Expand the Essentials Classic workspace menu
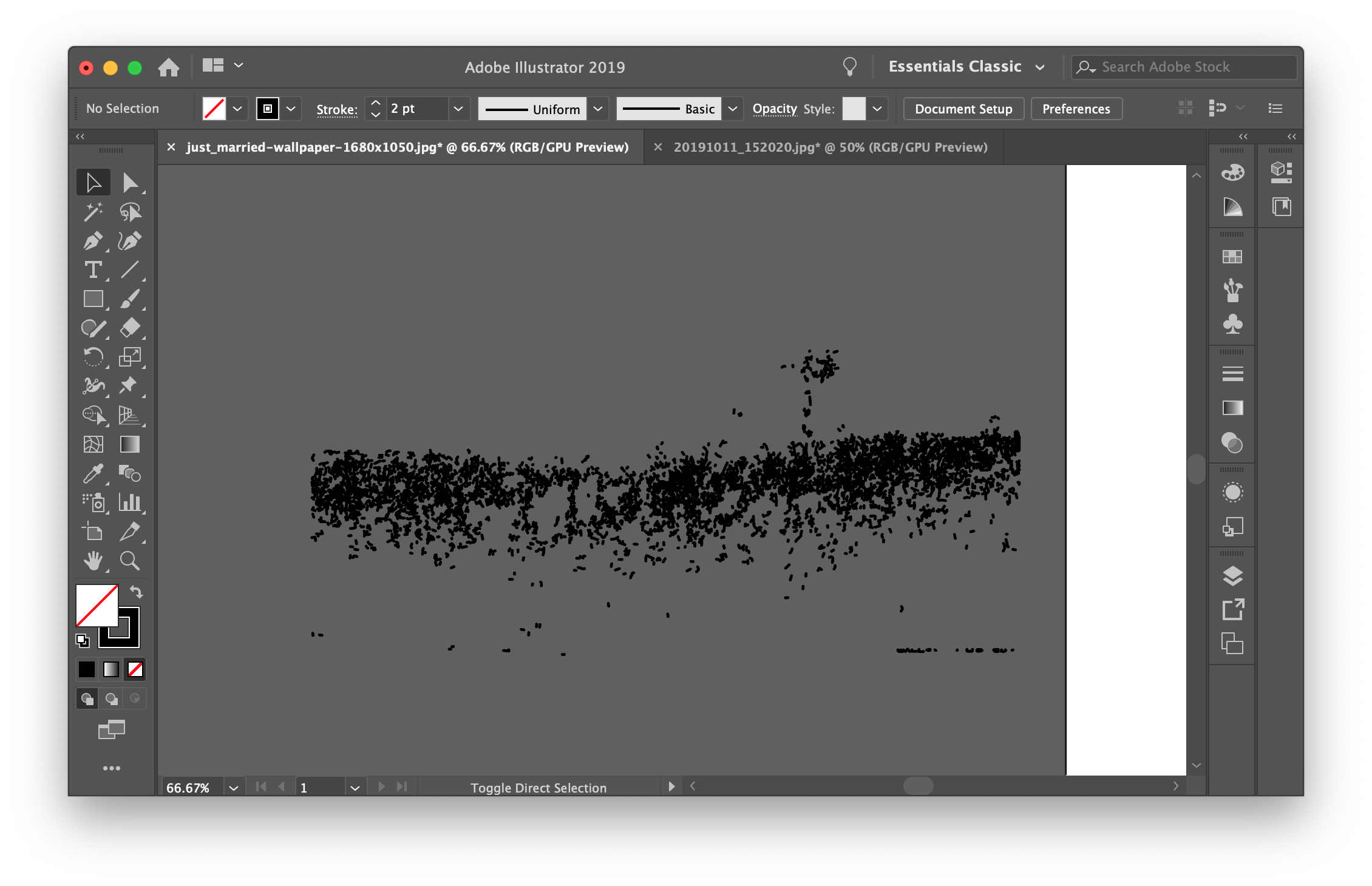Screen dimensions: 1372x886 click(1040, 67)
